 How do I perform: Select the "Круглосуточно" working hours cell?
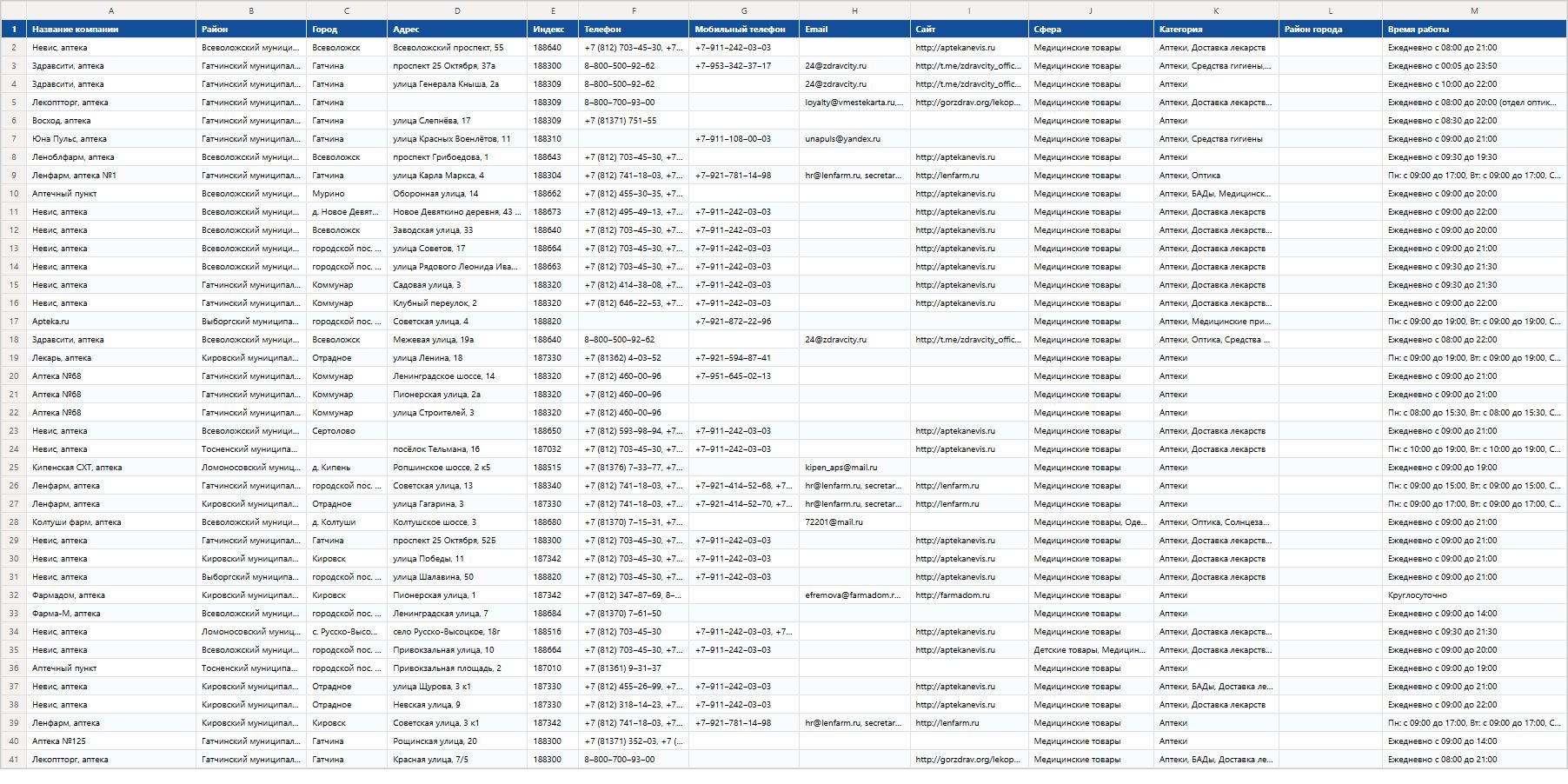click(1474, 595)
